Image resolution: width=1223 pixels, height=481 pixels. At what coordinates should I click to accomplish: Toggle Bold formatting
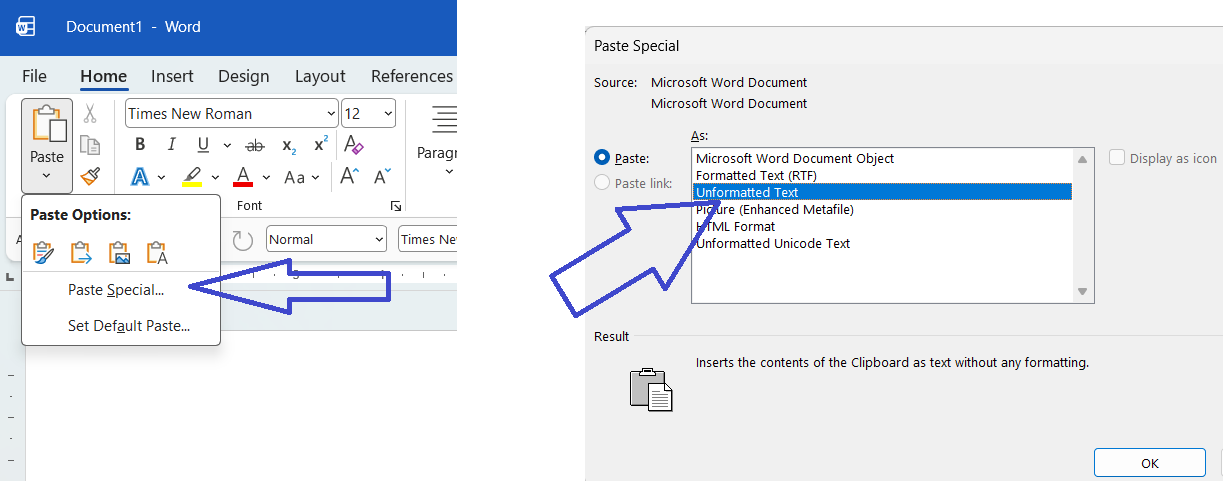(x=140, y=145)
